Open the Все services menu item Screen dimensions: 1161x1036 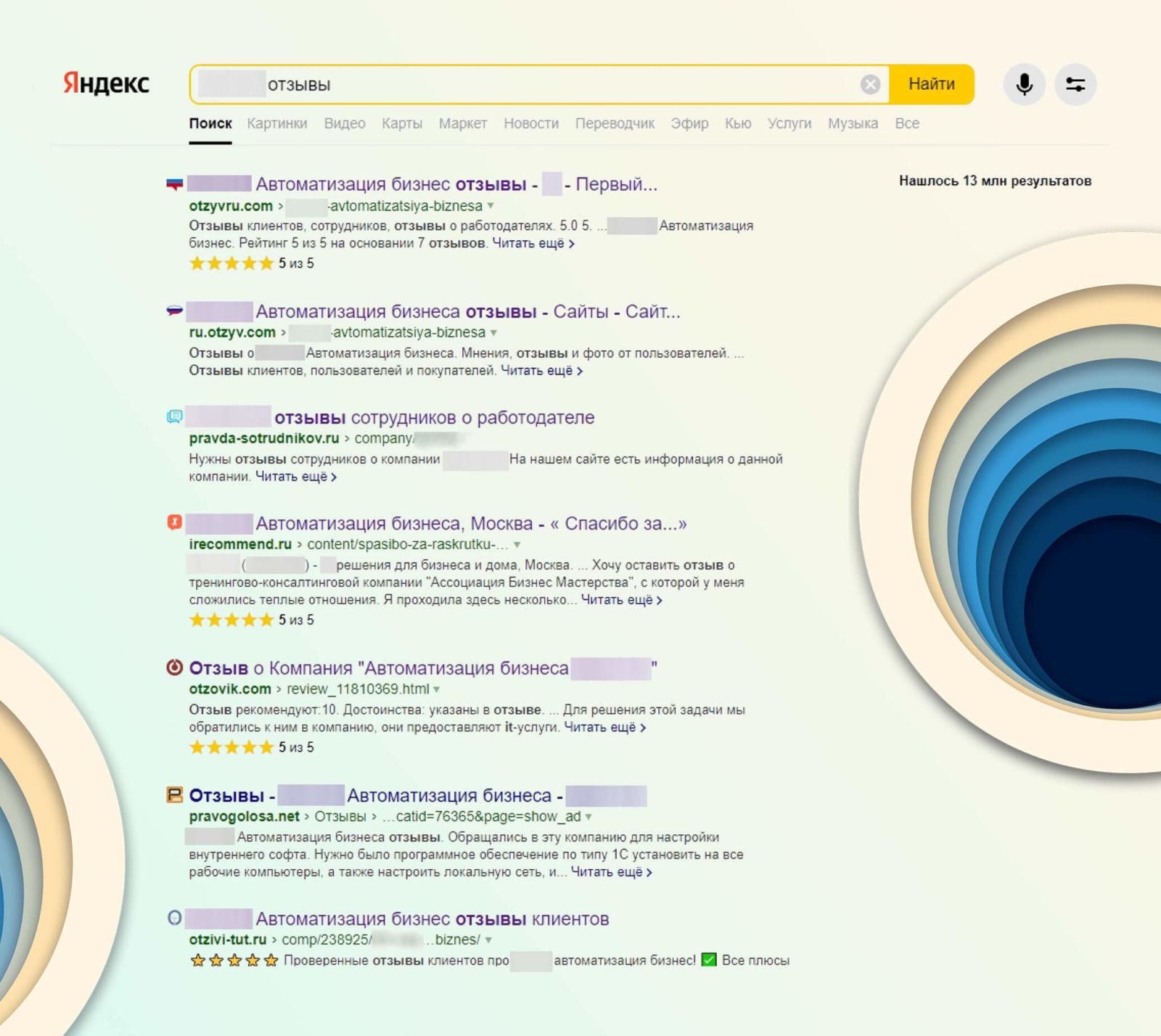(x=907, y=123)
